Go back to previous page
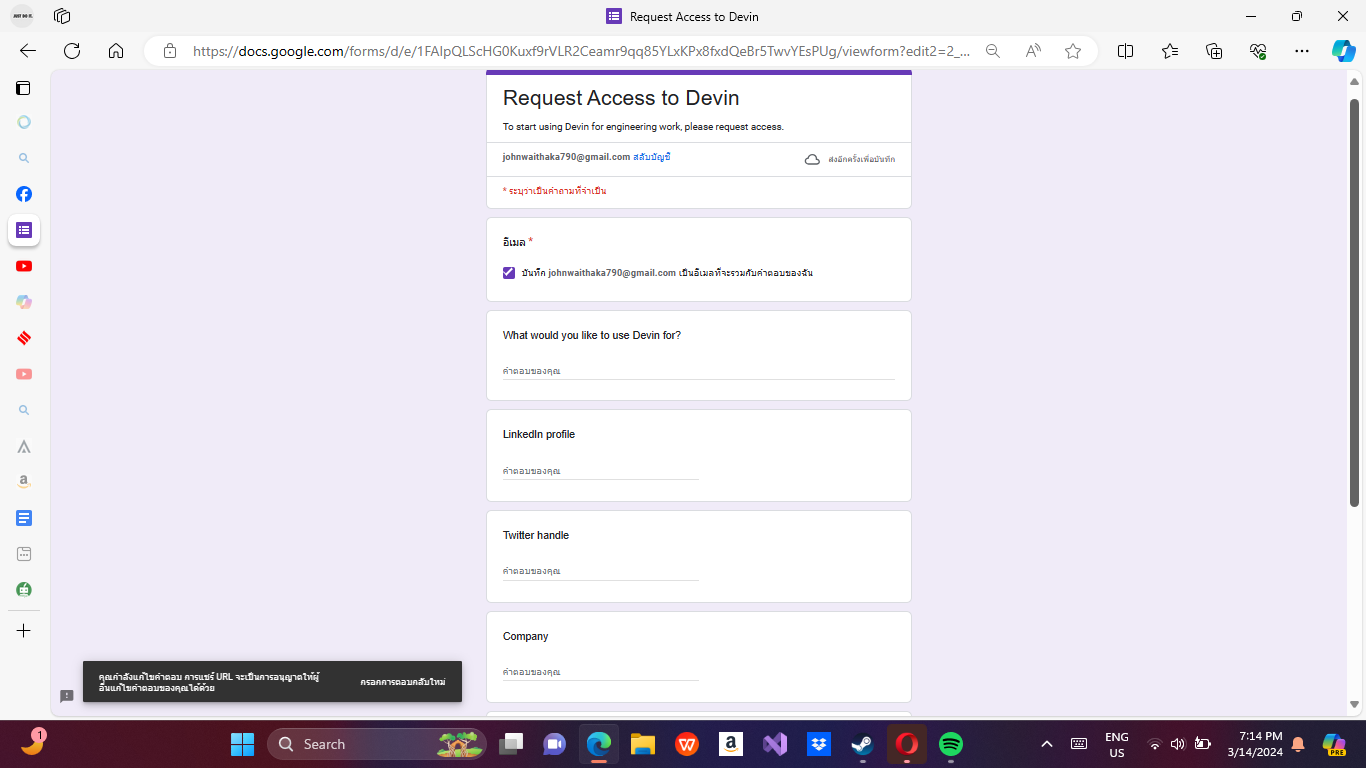This screenshot has height=768, width=1366. 28,51
